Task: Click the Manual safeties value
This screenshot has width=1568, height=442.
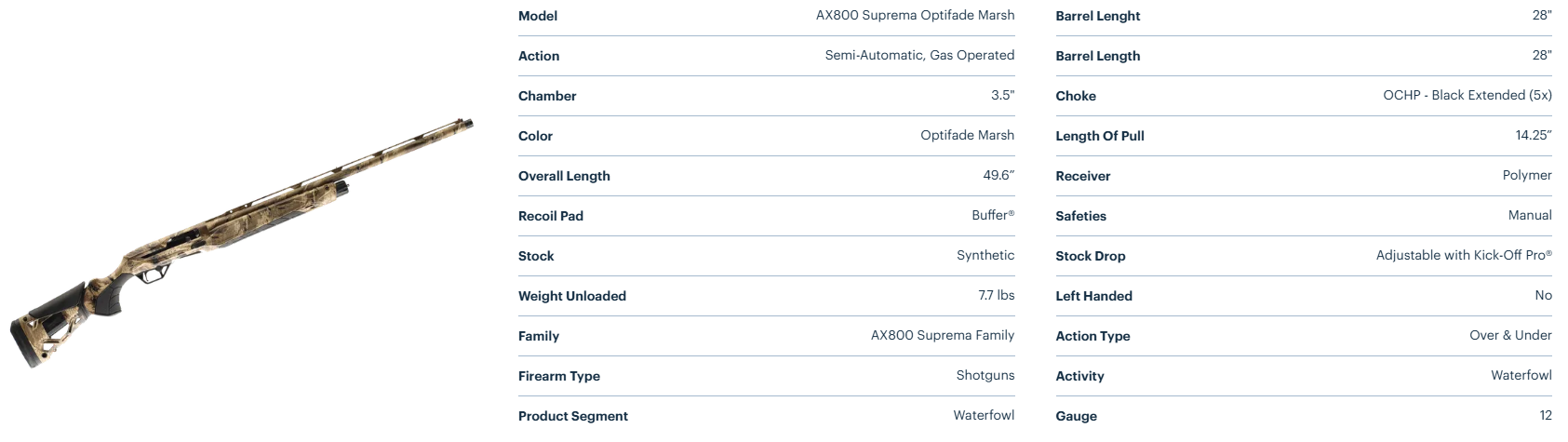Action: (x=1530, y=215)
